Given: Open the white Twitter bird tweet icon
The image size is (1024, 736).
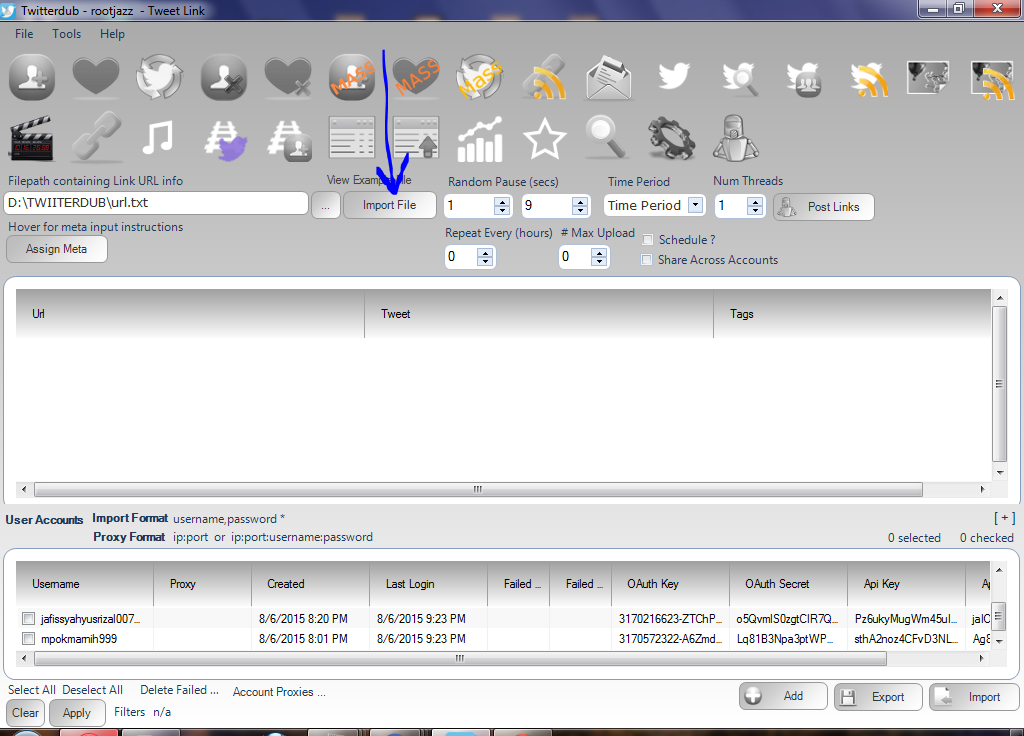Looking at the screenshot, I should pyautogui.click(x=673, y=76).
